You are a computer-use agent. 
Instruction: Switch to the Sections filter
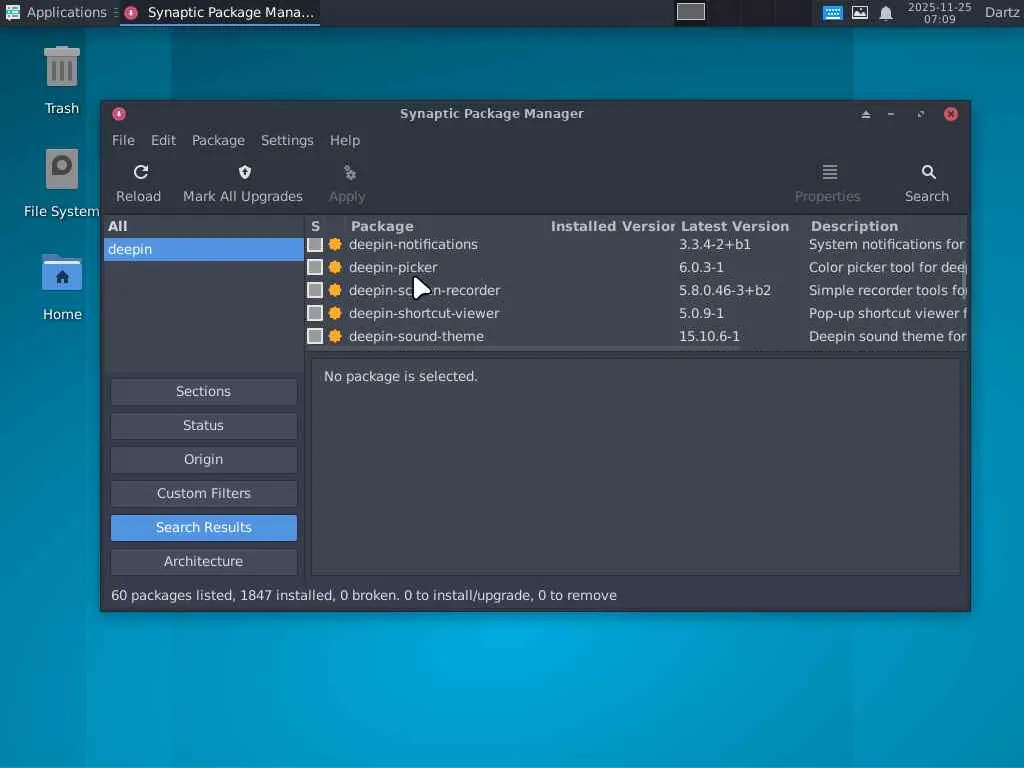pos(204,392)
